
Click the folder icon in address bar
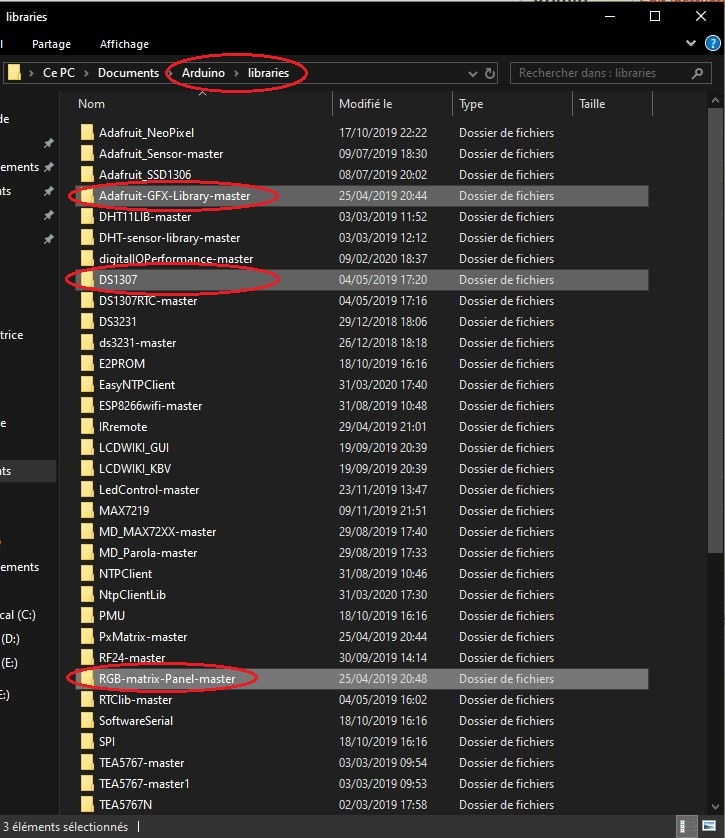pos(14,72)
